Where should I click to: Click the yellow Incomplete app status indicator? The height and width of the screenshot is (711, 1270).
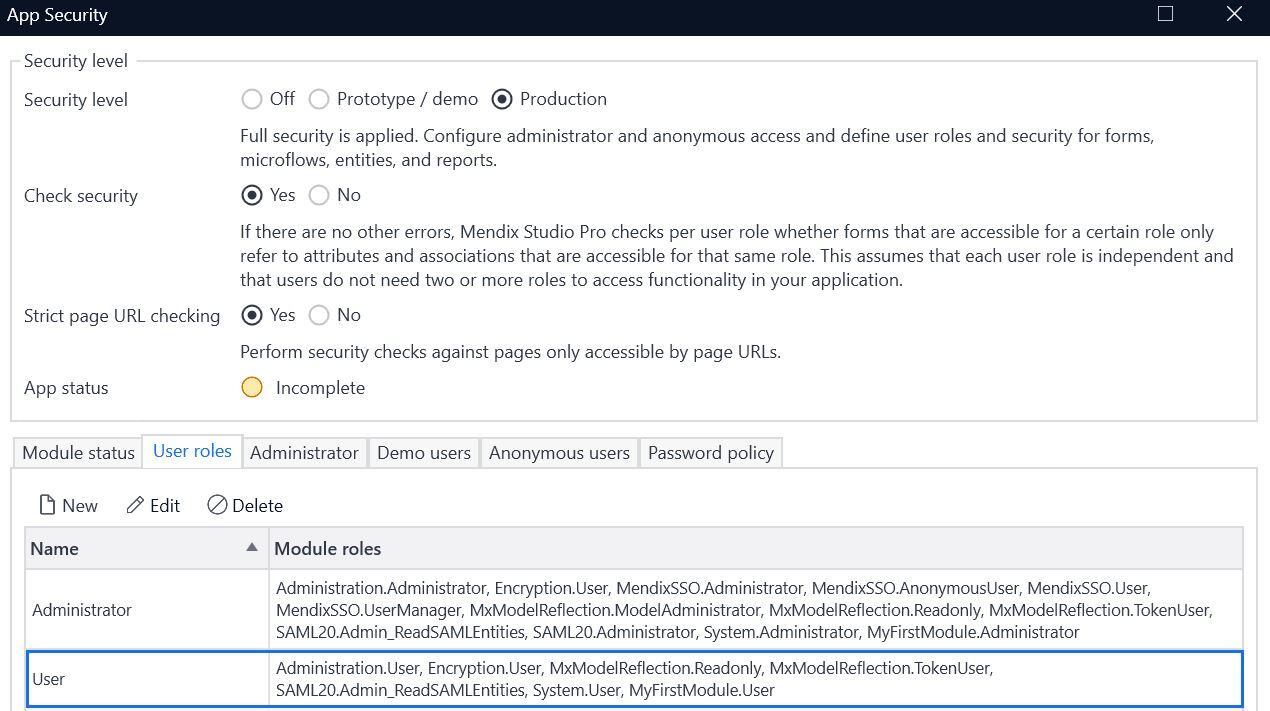point(252,387)
